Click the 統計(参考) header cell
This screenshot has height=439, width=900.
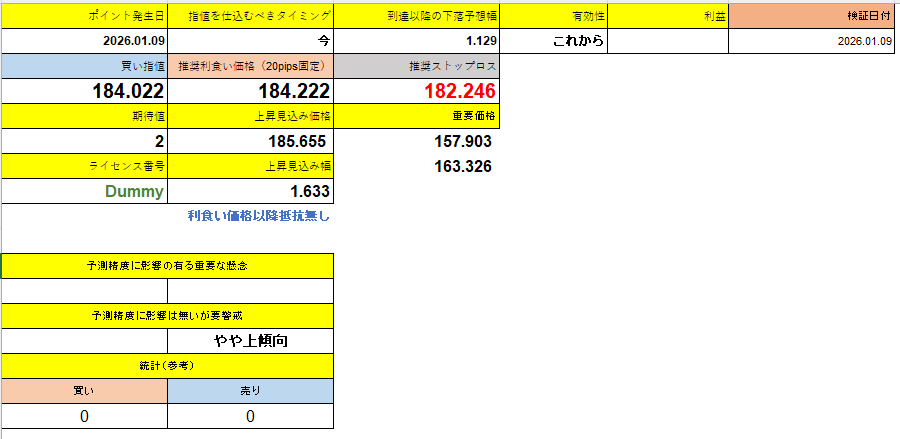click(x=168, y=366)
